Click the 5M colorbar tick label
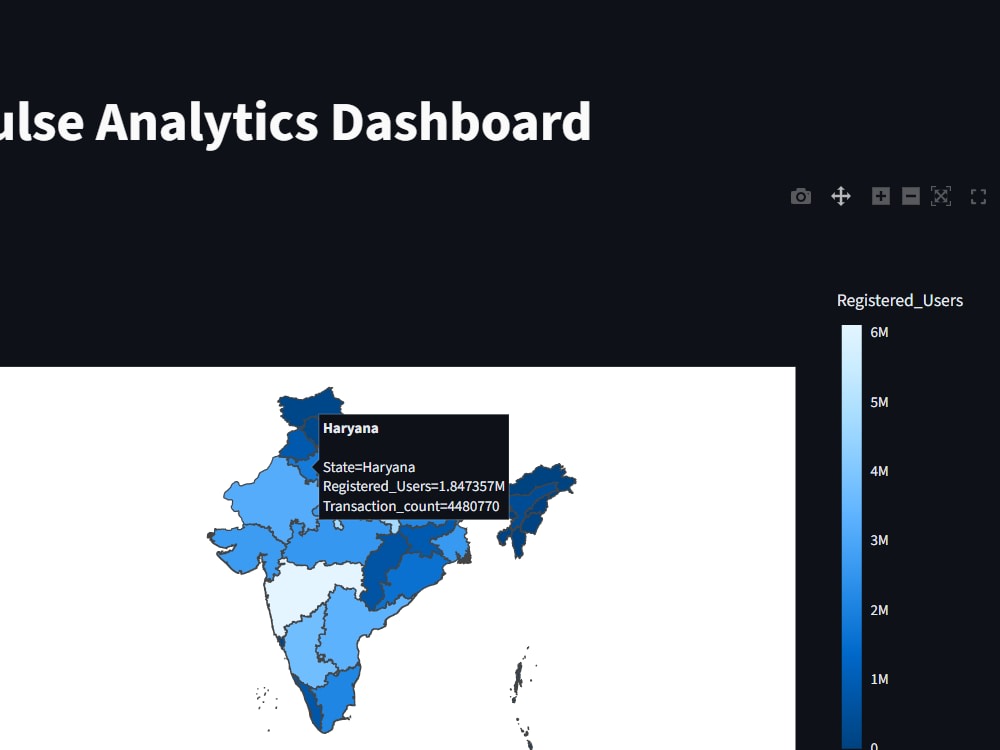 coord(879,402)
